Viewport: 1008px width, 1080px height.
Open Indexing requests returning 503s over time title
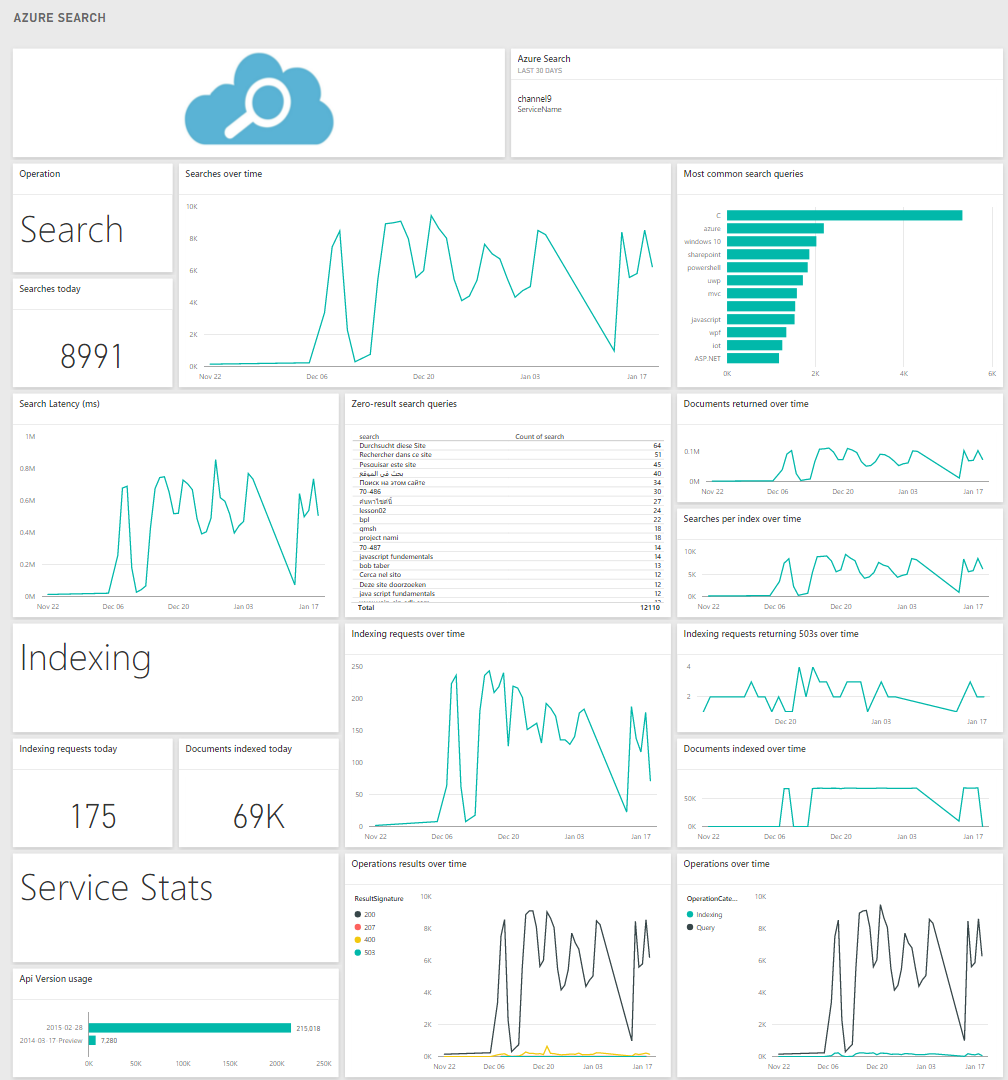pos(770,634)
